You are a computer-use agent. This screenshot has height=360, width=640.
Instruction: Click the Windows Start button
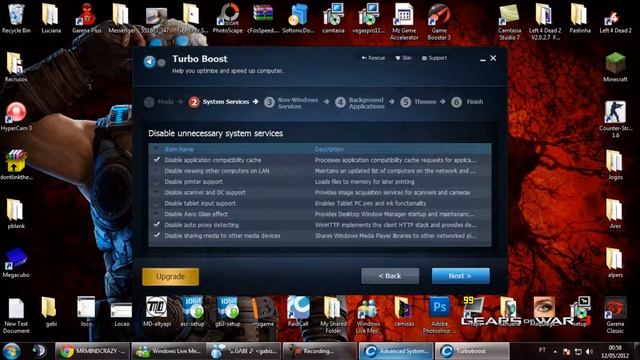point(11,351)
